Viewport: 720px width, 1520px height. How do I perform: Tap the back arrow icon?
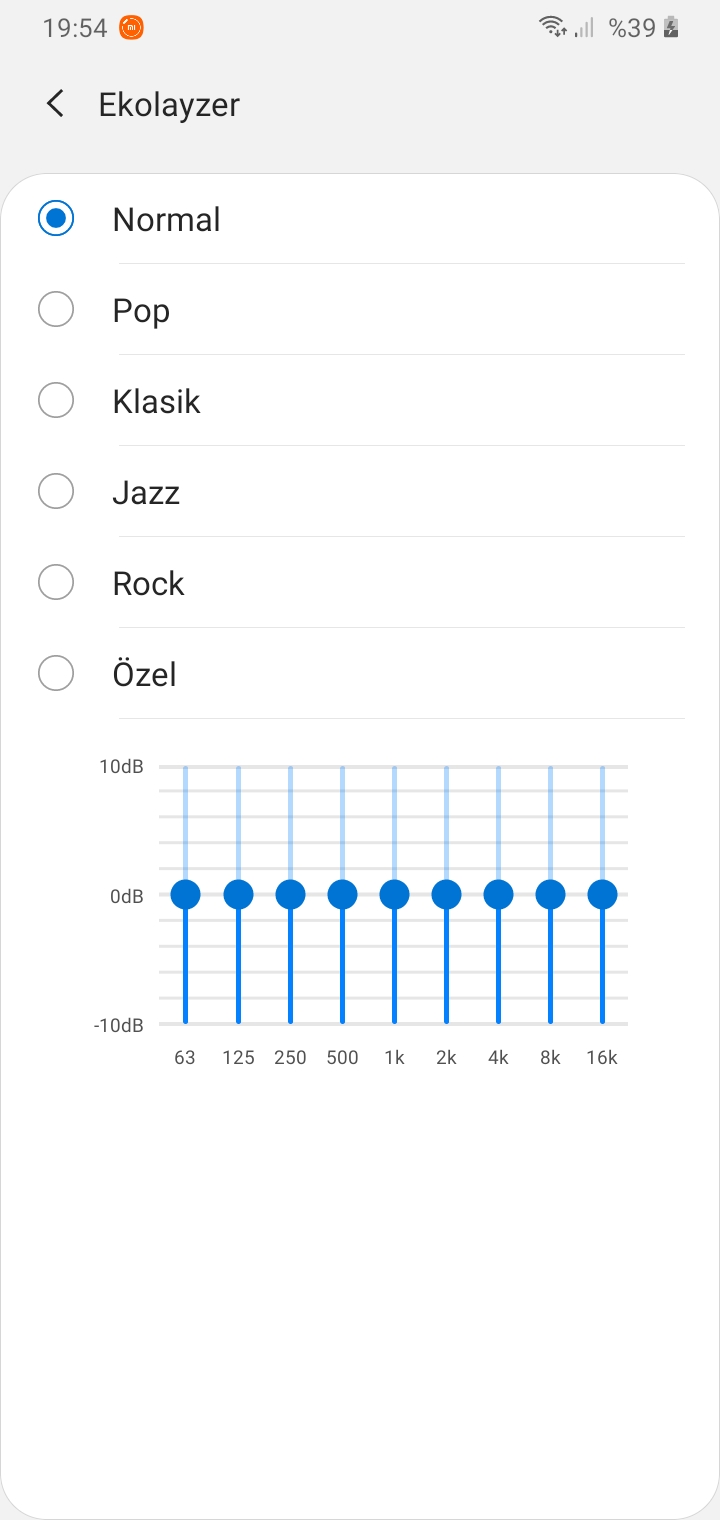tap(55, 104)
